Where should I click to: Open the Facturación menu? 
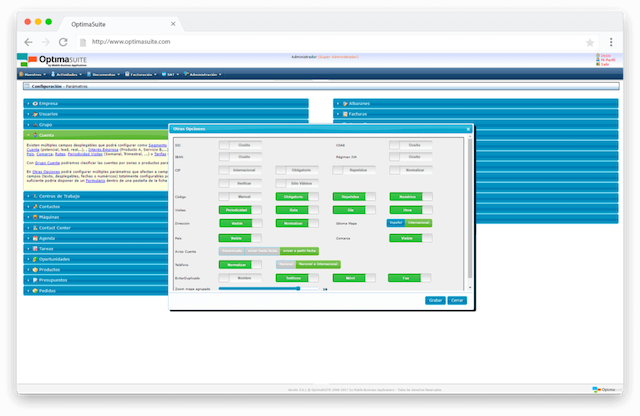pos(139,74)
